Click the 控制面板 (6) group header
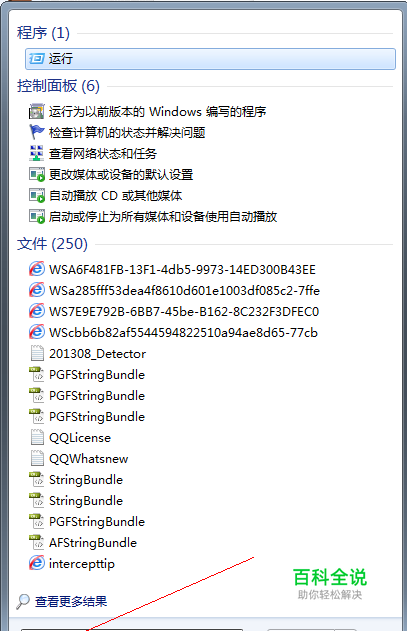The width and height of the screenshot is (407, 631). pyautogui.click(x=58, y=86)
